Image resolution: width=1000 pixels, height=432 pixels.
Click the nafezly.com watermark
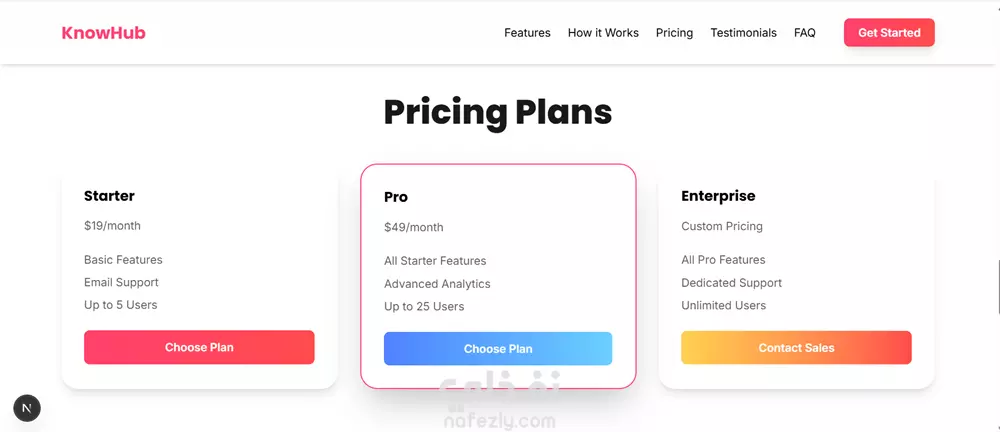click(x=499, y=421)
